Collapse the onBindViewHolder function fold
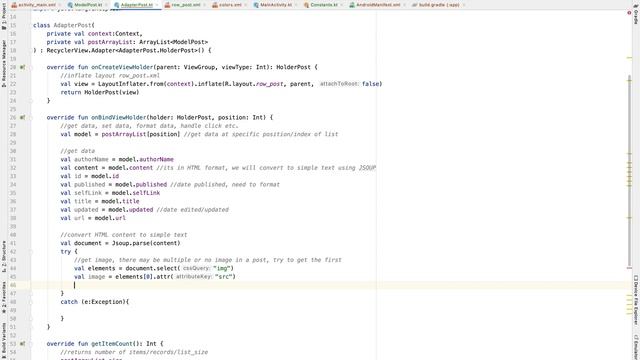The image size is (640, 360). click(x=31, y=117)
